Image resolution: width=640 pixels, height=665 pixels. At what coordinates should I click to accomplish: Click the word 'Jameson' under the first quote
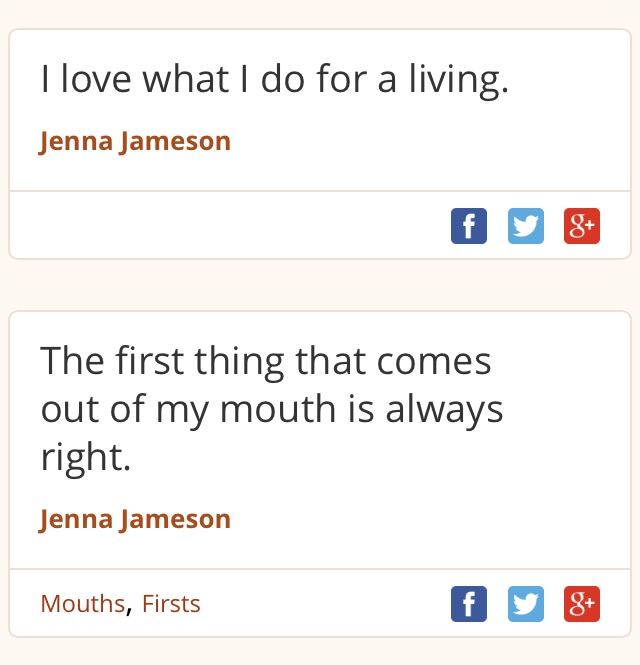(x=175, y=142)
